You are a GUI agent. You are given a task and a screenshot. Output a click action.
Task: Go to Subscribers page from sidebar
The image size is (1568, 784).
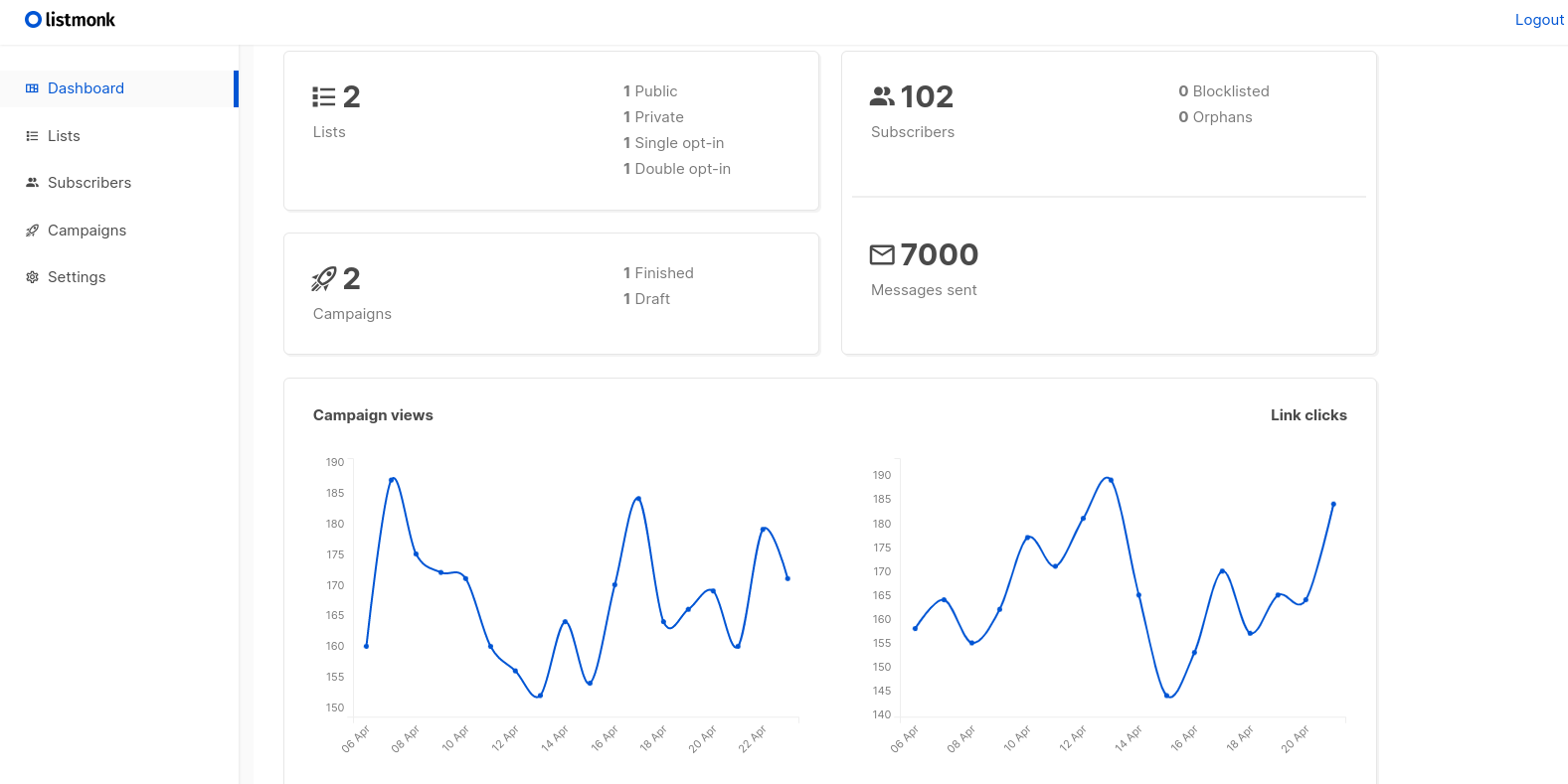click(x=89, y=183)
